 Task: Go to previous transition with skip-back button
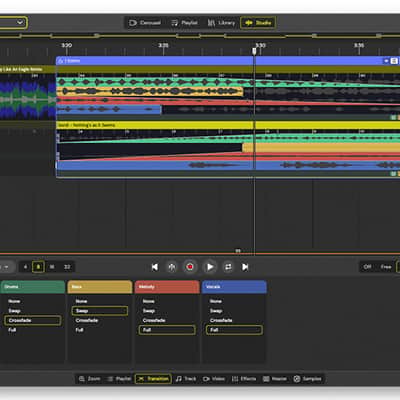coord(155,267)
